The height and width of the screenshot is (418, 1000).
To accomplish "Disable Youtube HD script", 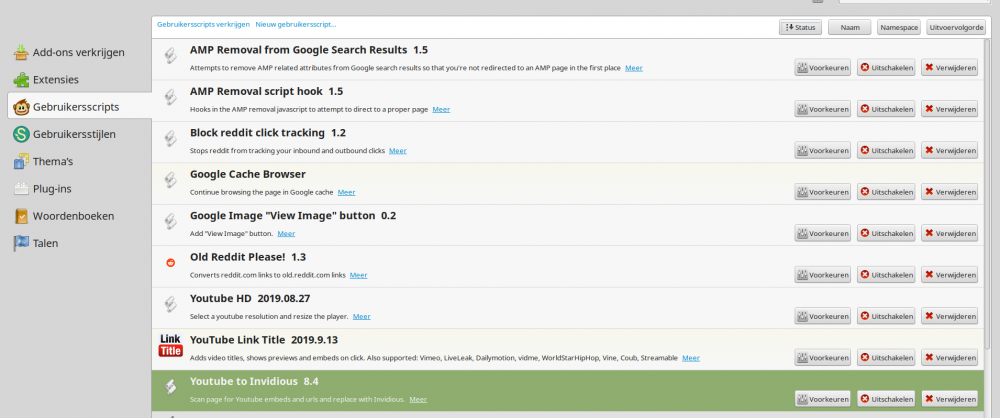I will 886,316.
